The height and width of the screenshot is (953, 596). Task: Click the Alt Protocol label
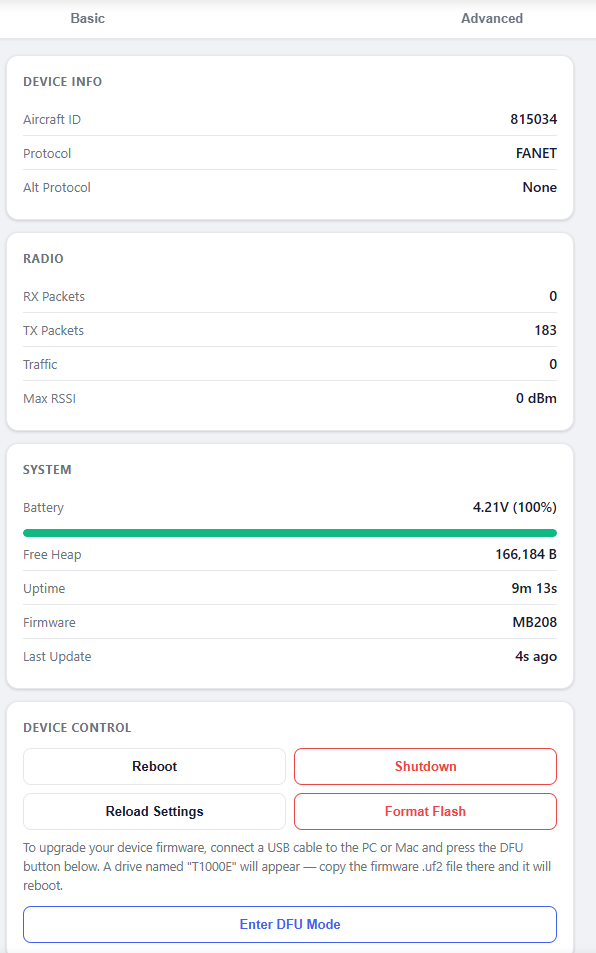[57, 187]
